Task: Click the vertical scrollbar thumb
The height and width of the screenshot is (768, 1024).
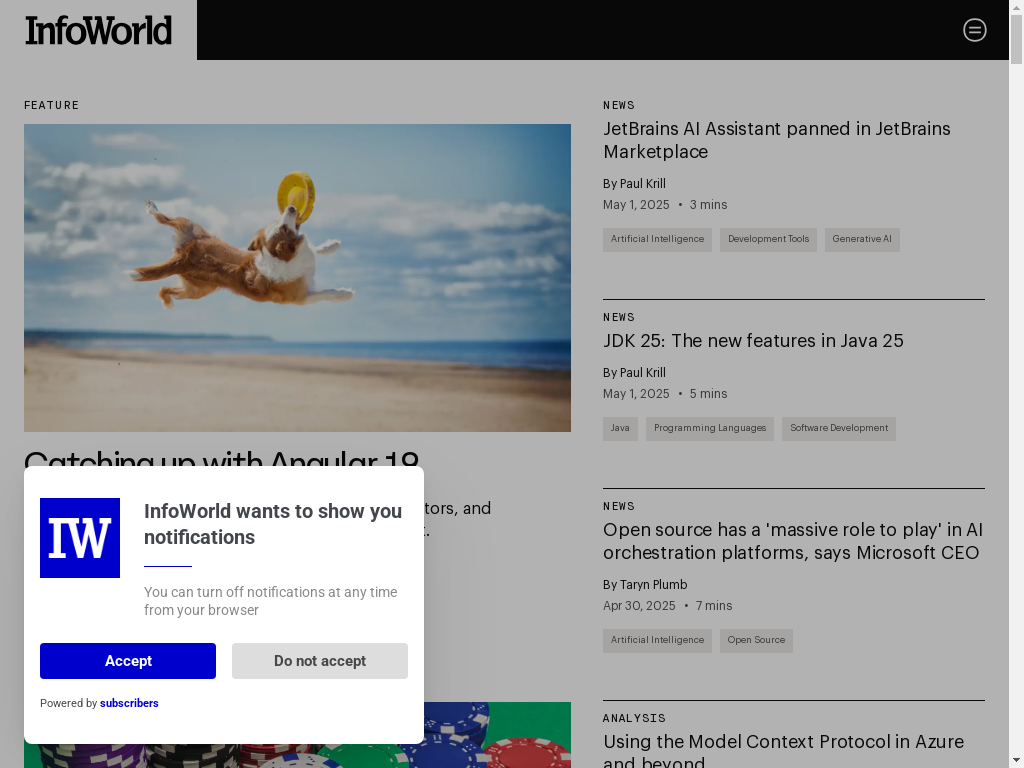Action: [x=1016, y=39]
